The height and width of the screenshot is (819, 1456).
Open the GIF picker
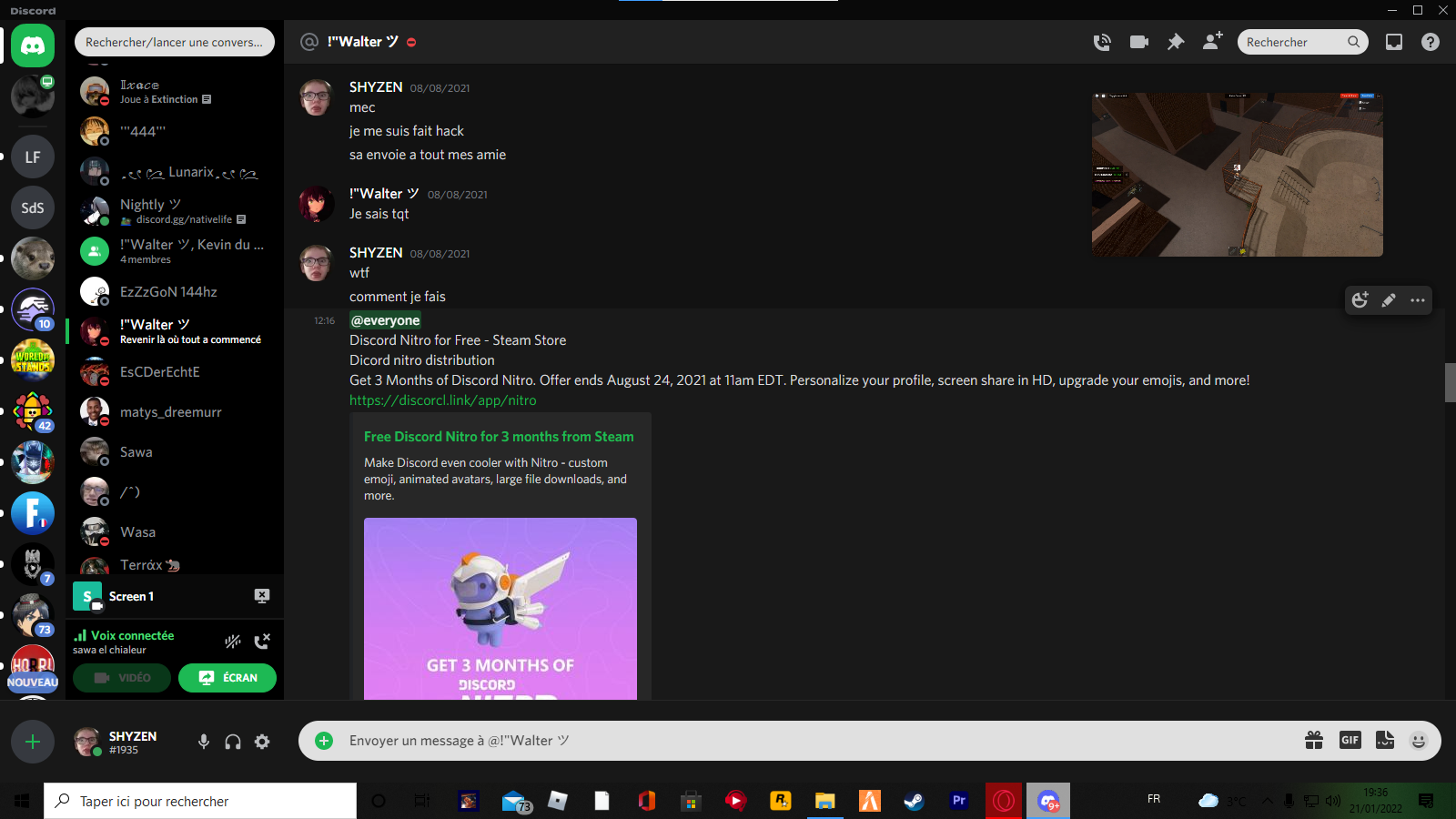tap(1350, 741)
